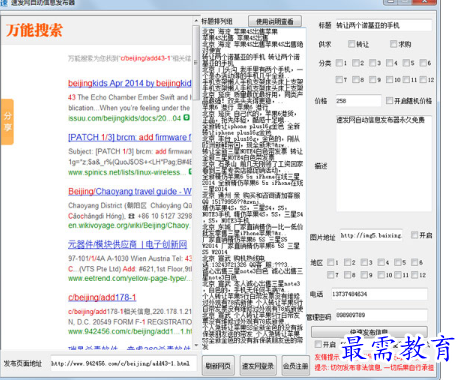Open the Beijing/Chaoyang travel guide link
The image size is (463, 380).
pos(130,191)
